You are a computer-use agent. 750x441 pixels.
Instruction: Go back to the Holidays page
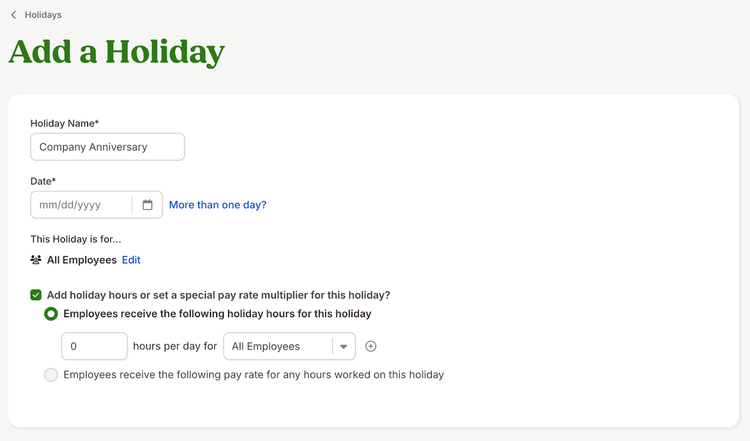[x=43, y=15]
